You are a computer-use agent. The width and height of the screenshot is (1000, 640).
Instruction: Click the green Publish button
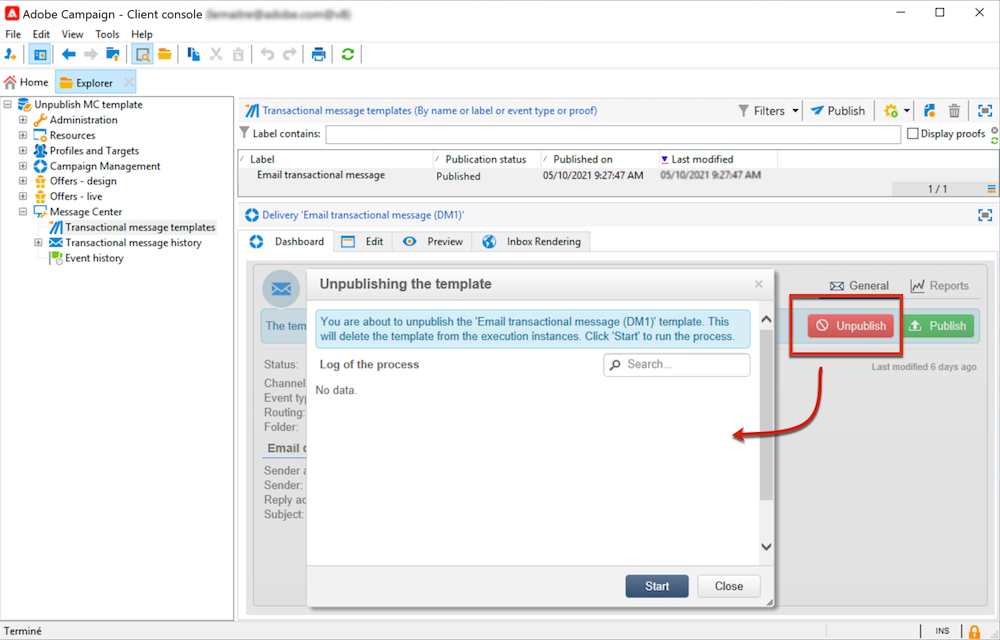pyautogui.click(x=938, y=326)
